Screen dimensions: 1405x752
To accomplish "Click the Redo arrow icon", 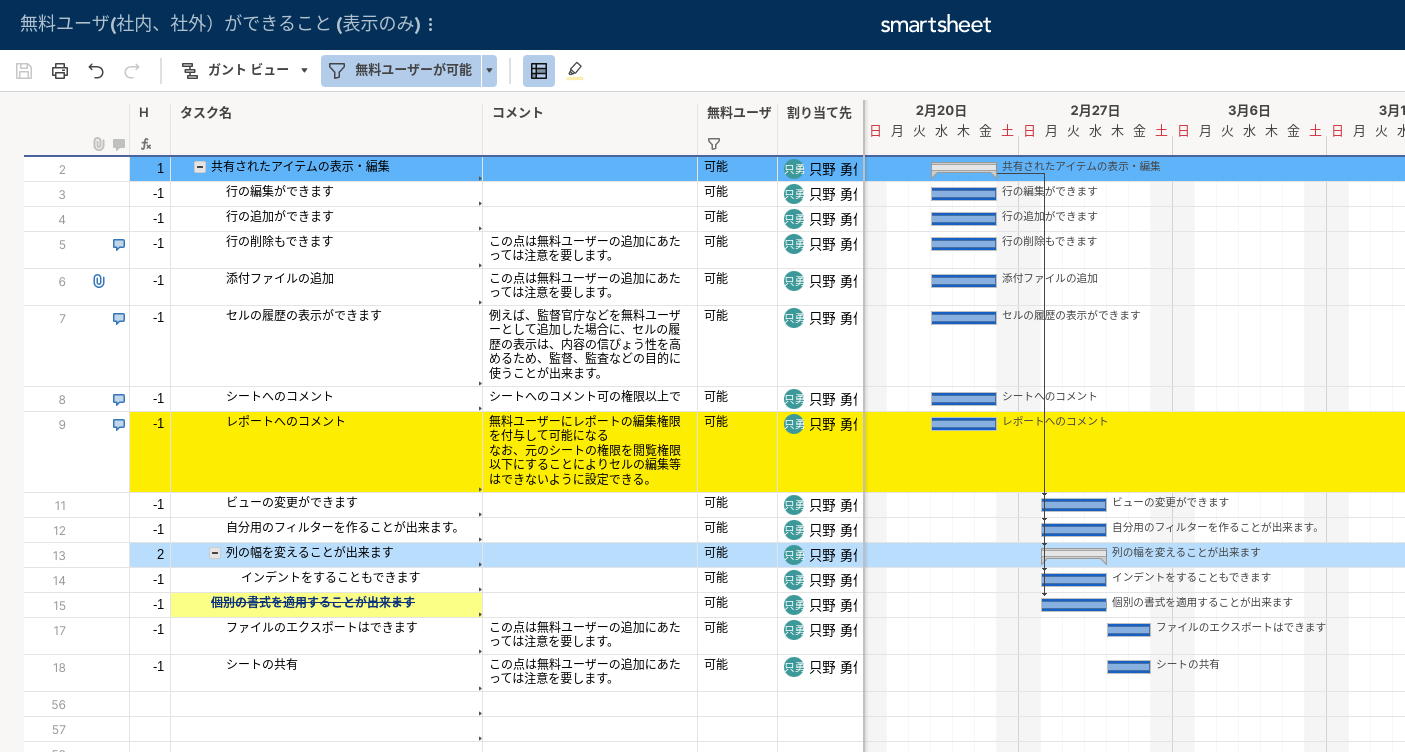I will click(x=130, y=70).
